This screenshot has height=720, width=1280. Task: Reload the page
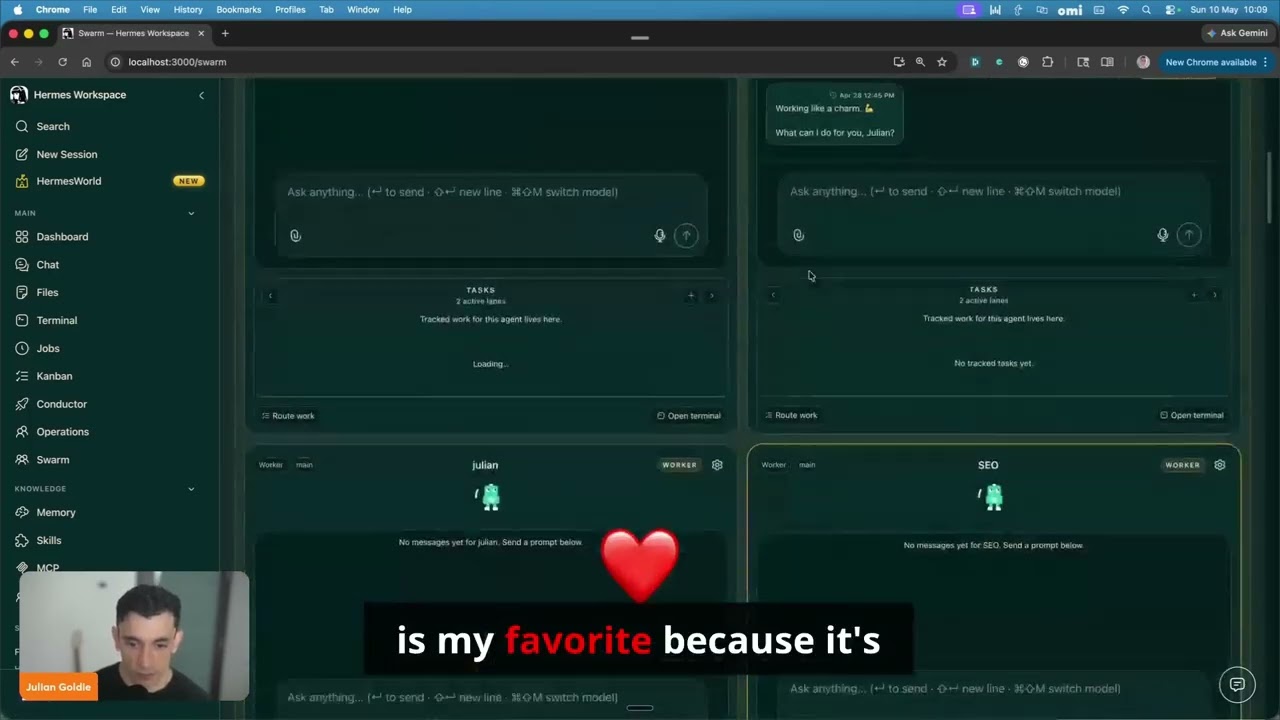pos(62,62)
